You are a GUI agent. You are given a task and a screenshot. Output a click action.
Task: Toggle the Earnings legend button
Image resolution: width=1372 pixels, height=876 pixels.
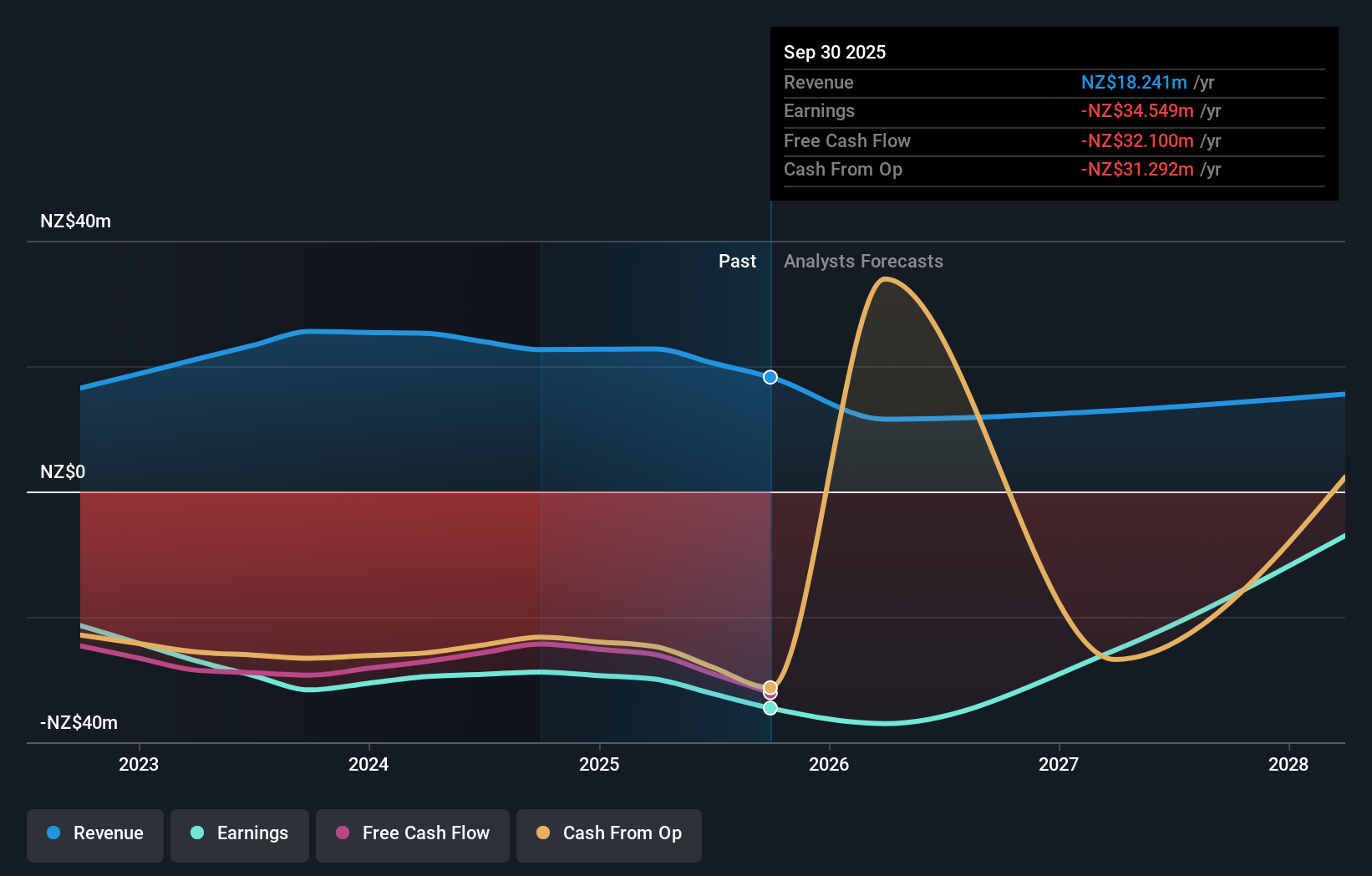coord(240,835)
